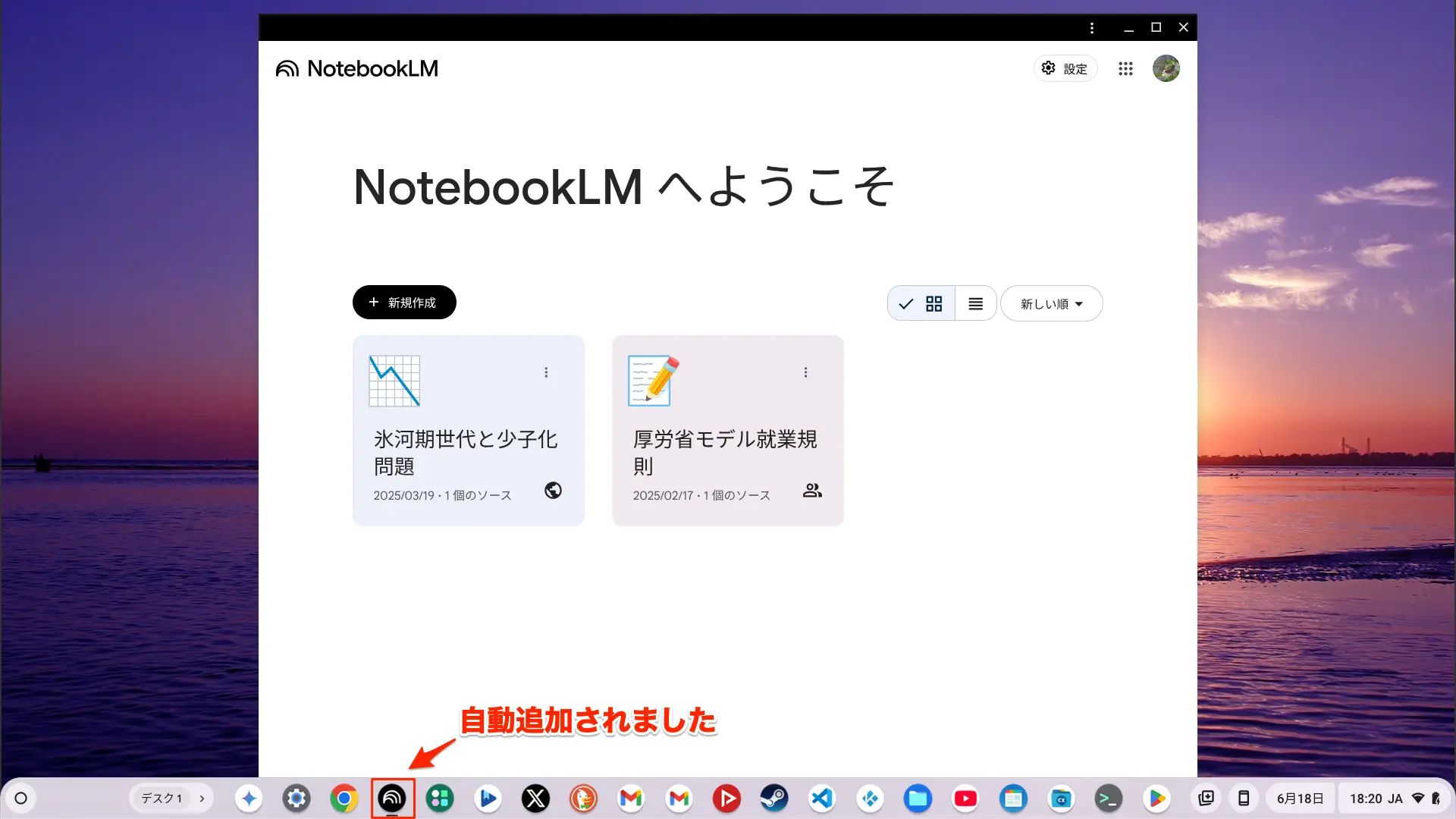Open options menu of 氷河期世代 notebook
Image resolution: width=1456 pixels, height=819 pixels.
coord(546,372)
